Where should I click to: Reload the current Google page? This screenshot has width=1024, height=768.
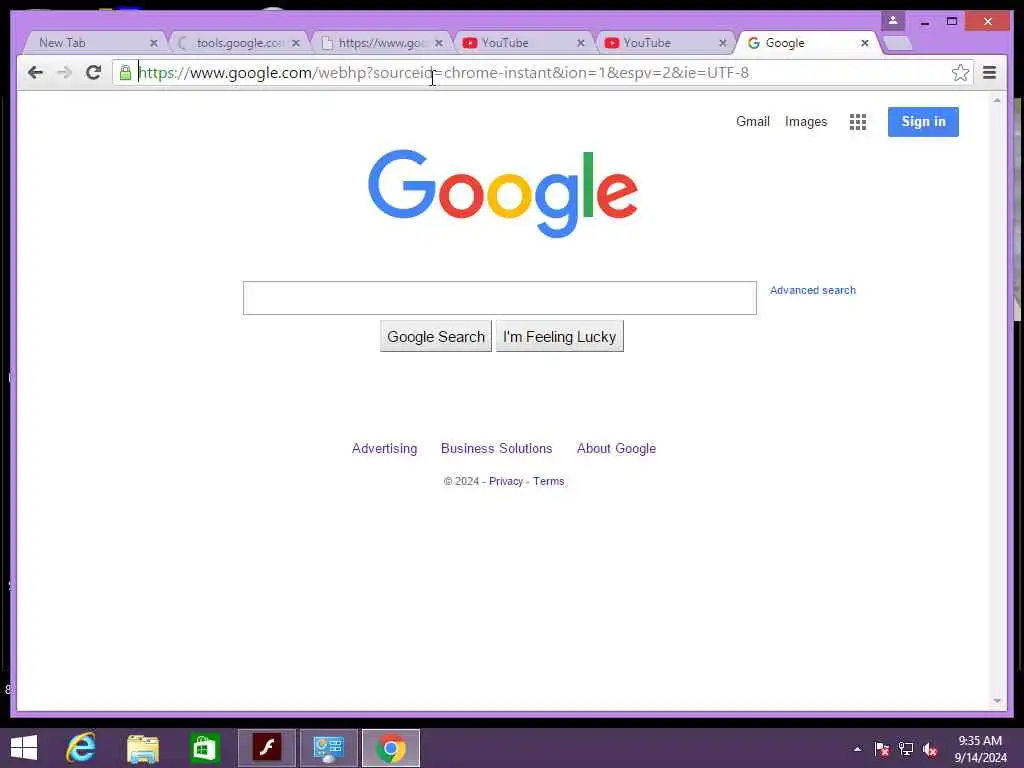click(x=93, y=72)
